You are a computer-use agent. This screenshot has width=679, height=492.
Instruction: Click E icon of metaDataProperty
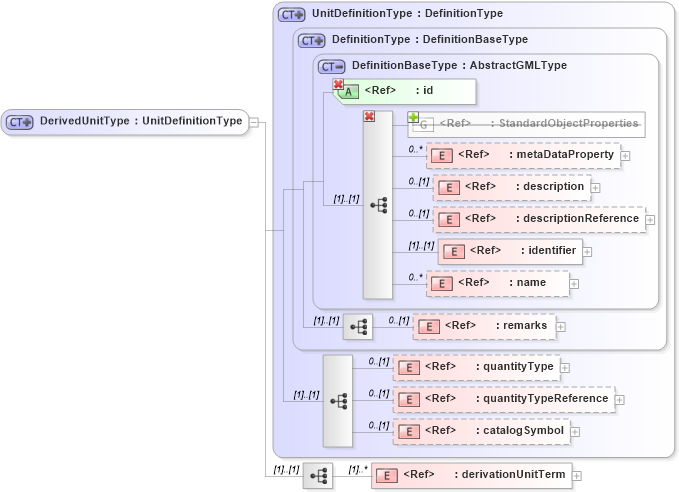(441, 156)
